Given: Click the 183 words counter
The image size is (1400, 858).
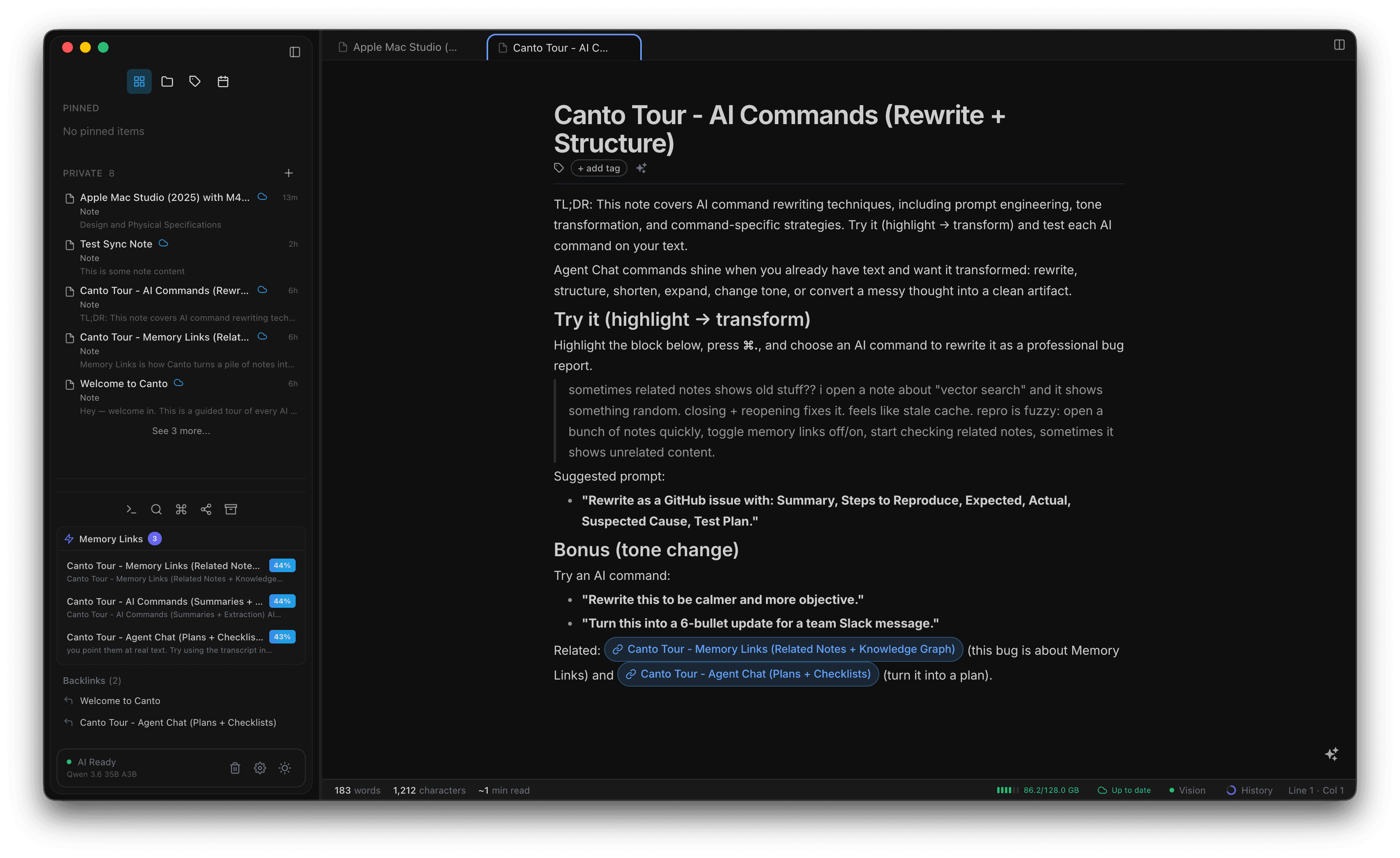Looking at the screenshot, I should point(357,791).
